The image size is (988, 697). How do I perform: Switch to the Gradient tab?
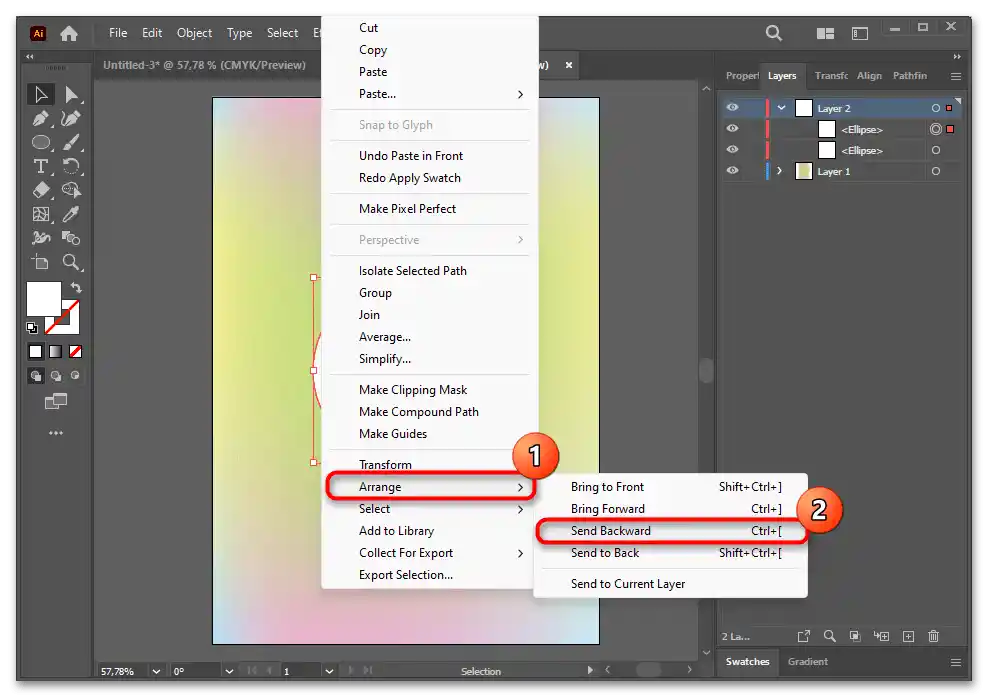808,662
